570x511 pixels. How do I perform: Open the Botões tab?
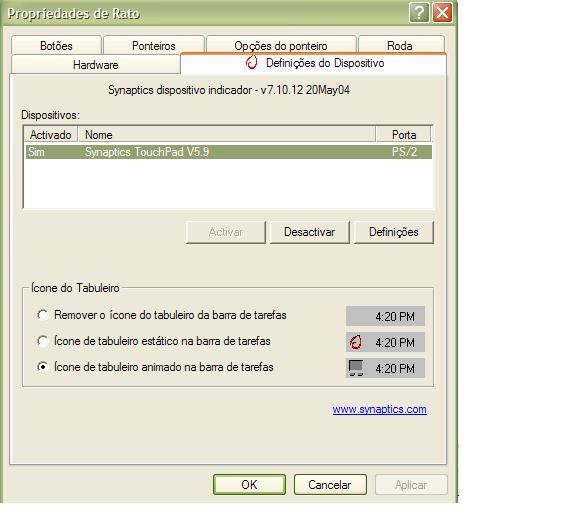tap(56, 46)
